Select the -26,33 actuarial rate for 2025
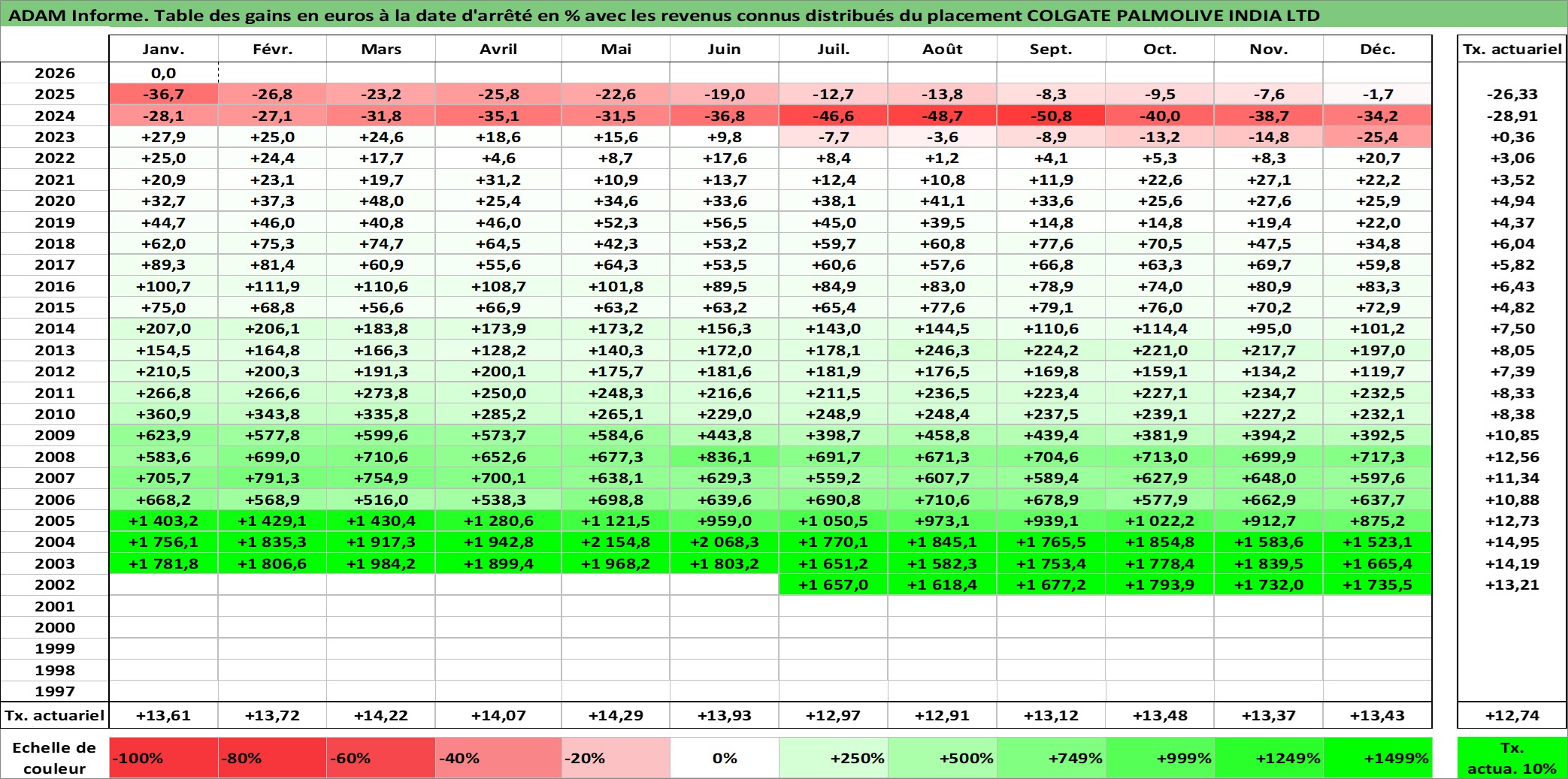 tap(1512, 94)
